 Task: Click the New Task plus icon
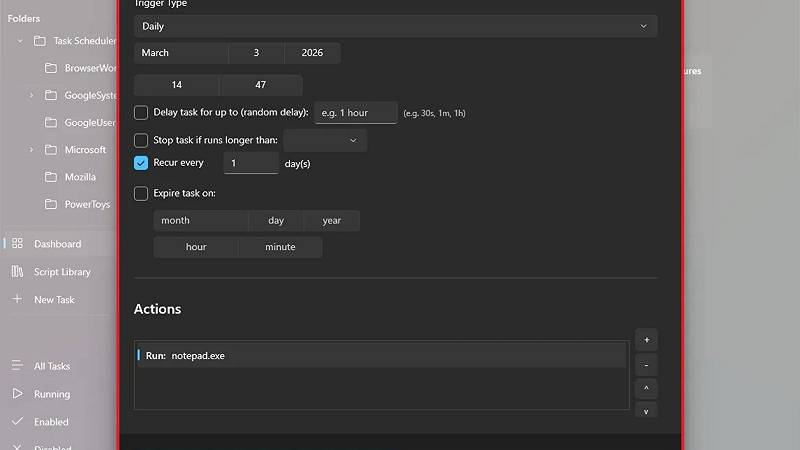point(17,299)
